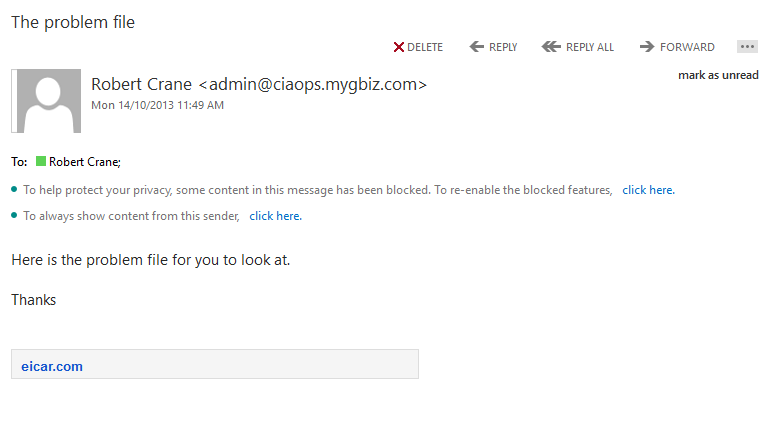The image size is (775, 429).
Task: Click here to re-enable blocked features
Action: click(648, 190)
